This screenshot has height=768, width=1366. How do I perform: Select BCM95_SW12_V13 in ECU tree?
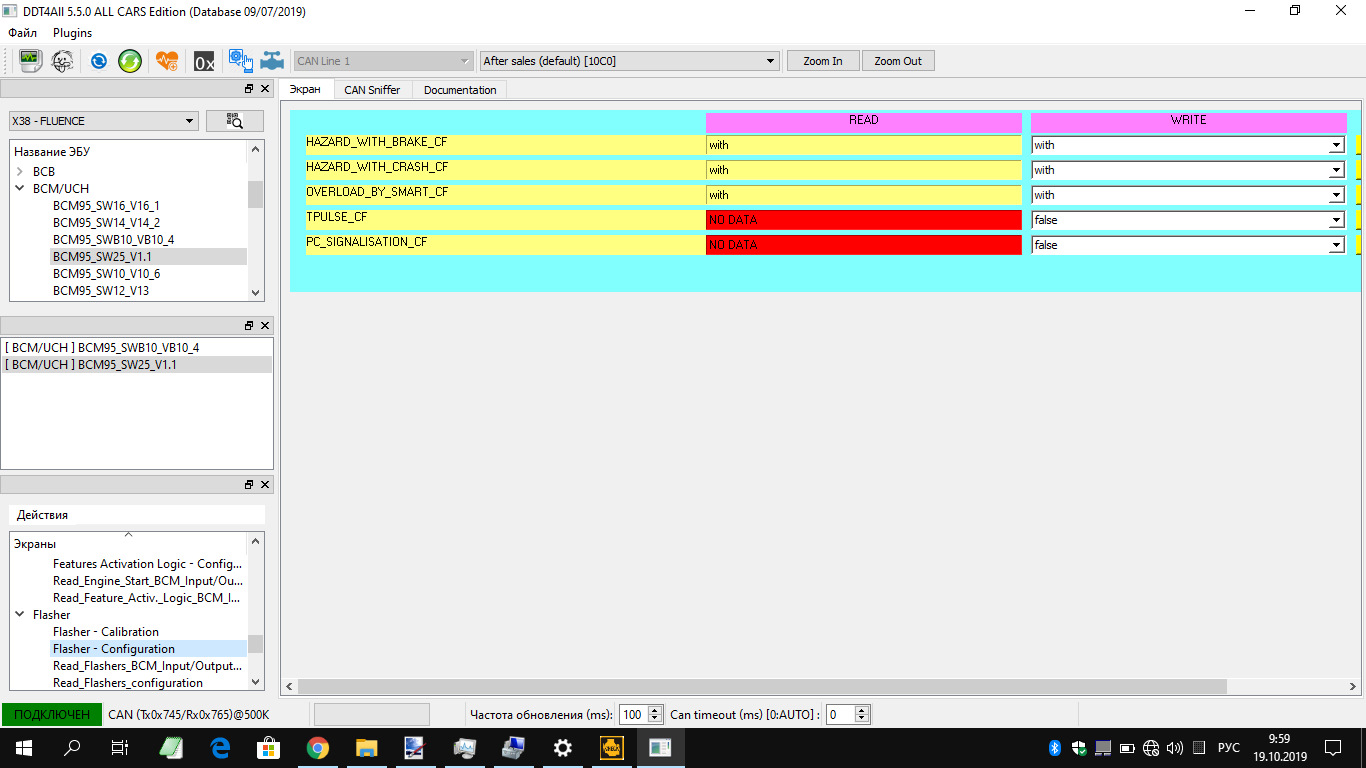coord(101,291)
